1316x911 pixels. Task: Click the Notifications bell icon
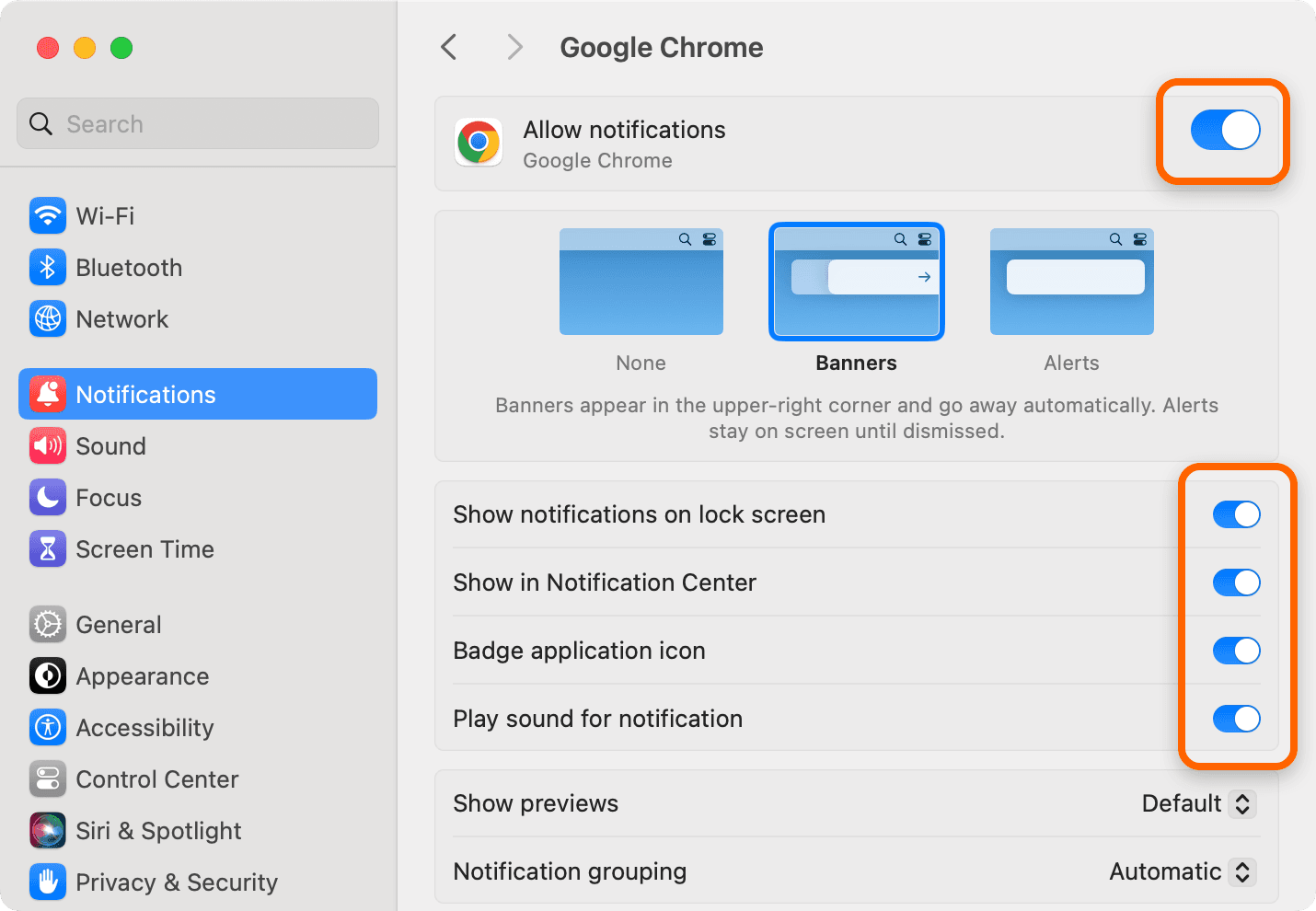pyautogui.click(x=48, y=395)
